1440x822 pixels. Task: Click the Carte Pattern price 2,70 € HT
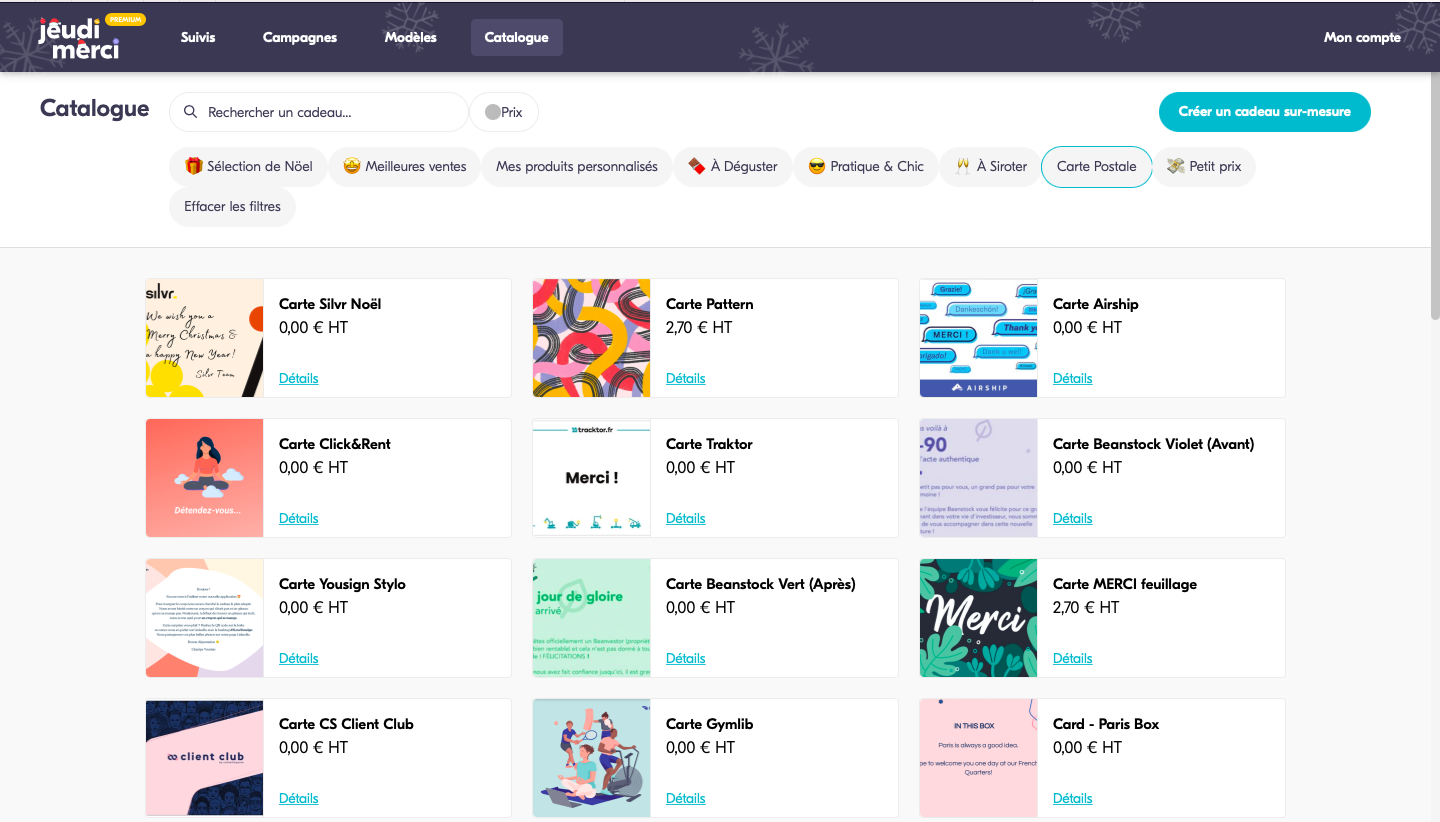point(699,327)
